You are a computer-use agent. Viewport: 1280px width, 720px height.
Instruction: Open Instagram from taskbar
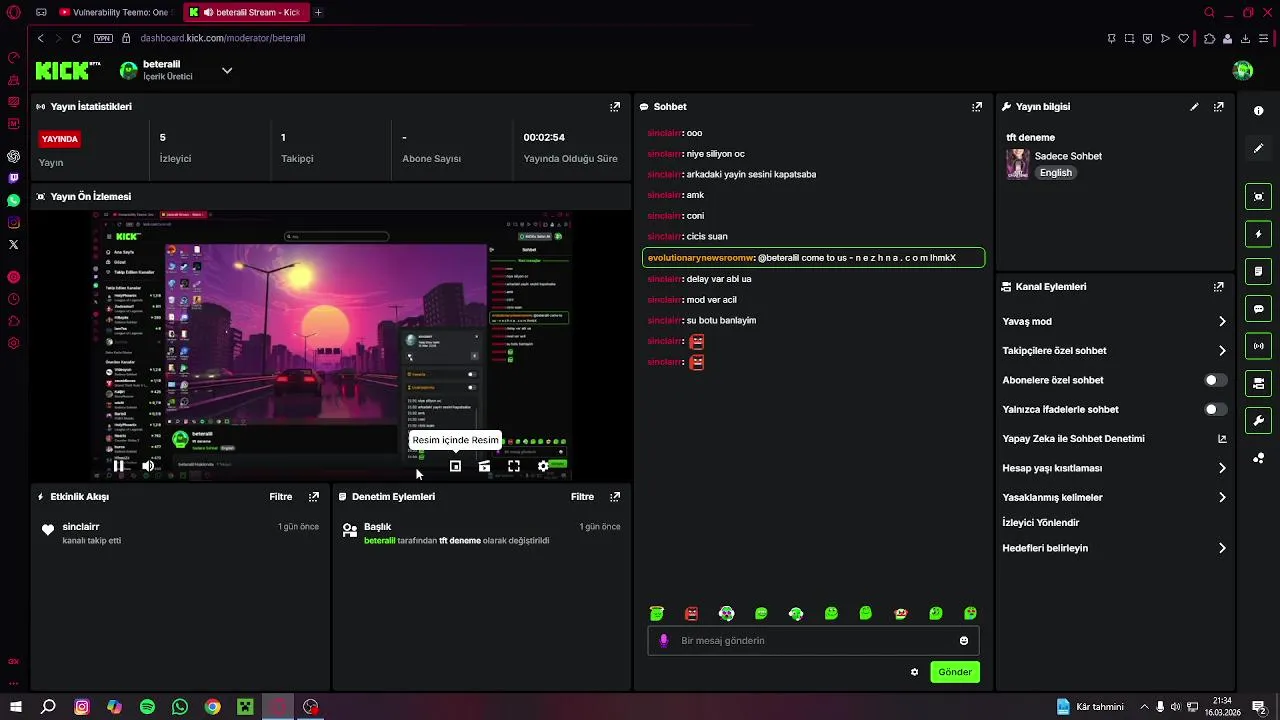point(82,707)
